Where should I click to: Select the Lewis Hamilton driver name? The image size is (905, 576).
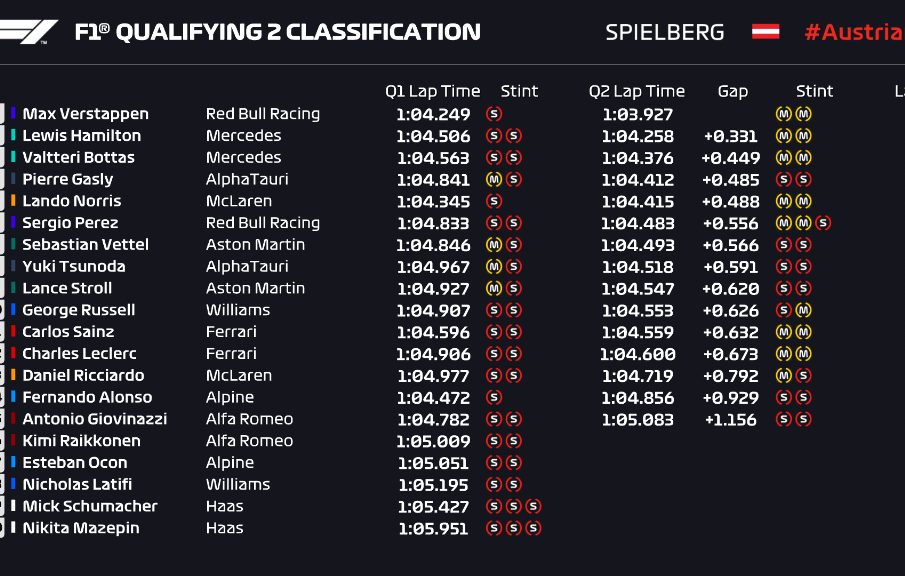tap(82, 136)
